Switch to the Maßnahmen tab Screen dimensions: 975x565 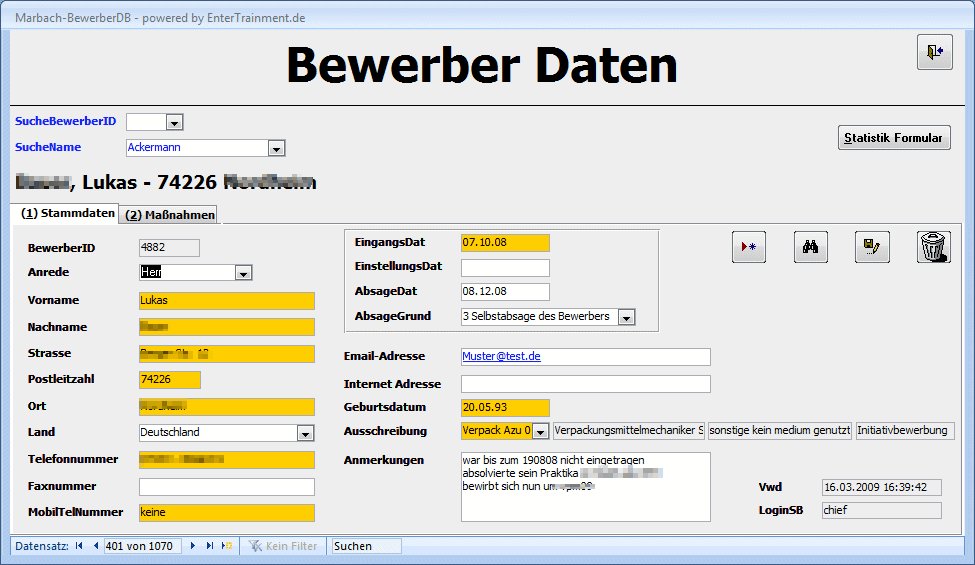167,214
